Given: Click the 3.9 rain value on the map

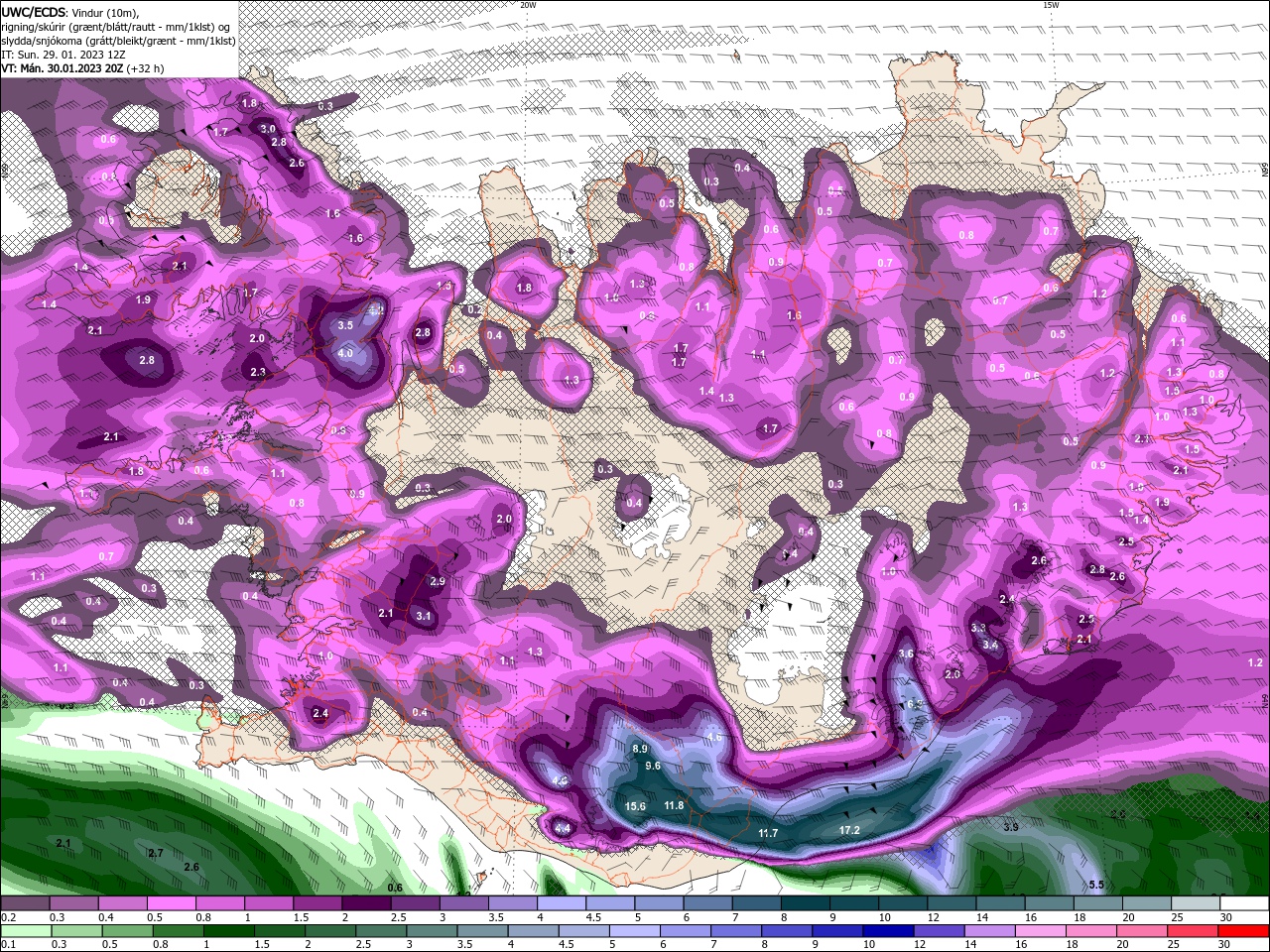Looking at the screenshot, I should coord(1011,827).
